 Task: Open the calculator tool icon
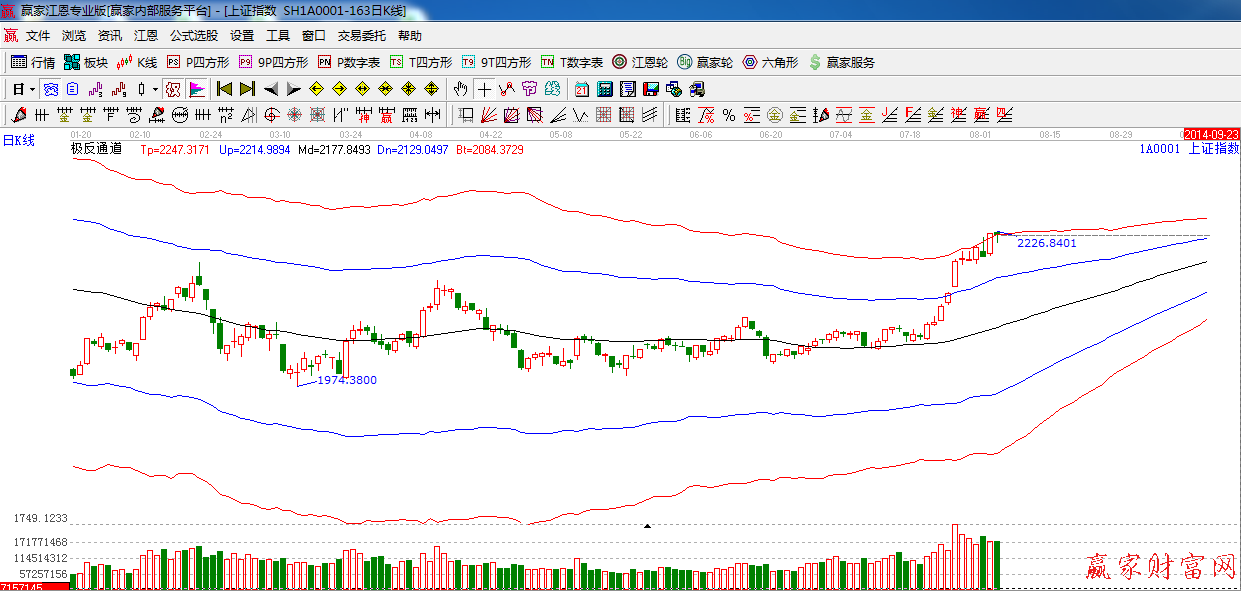click(604, 89)
